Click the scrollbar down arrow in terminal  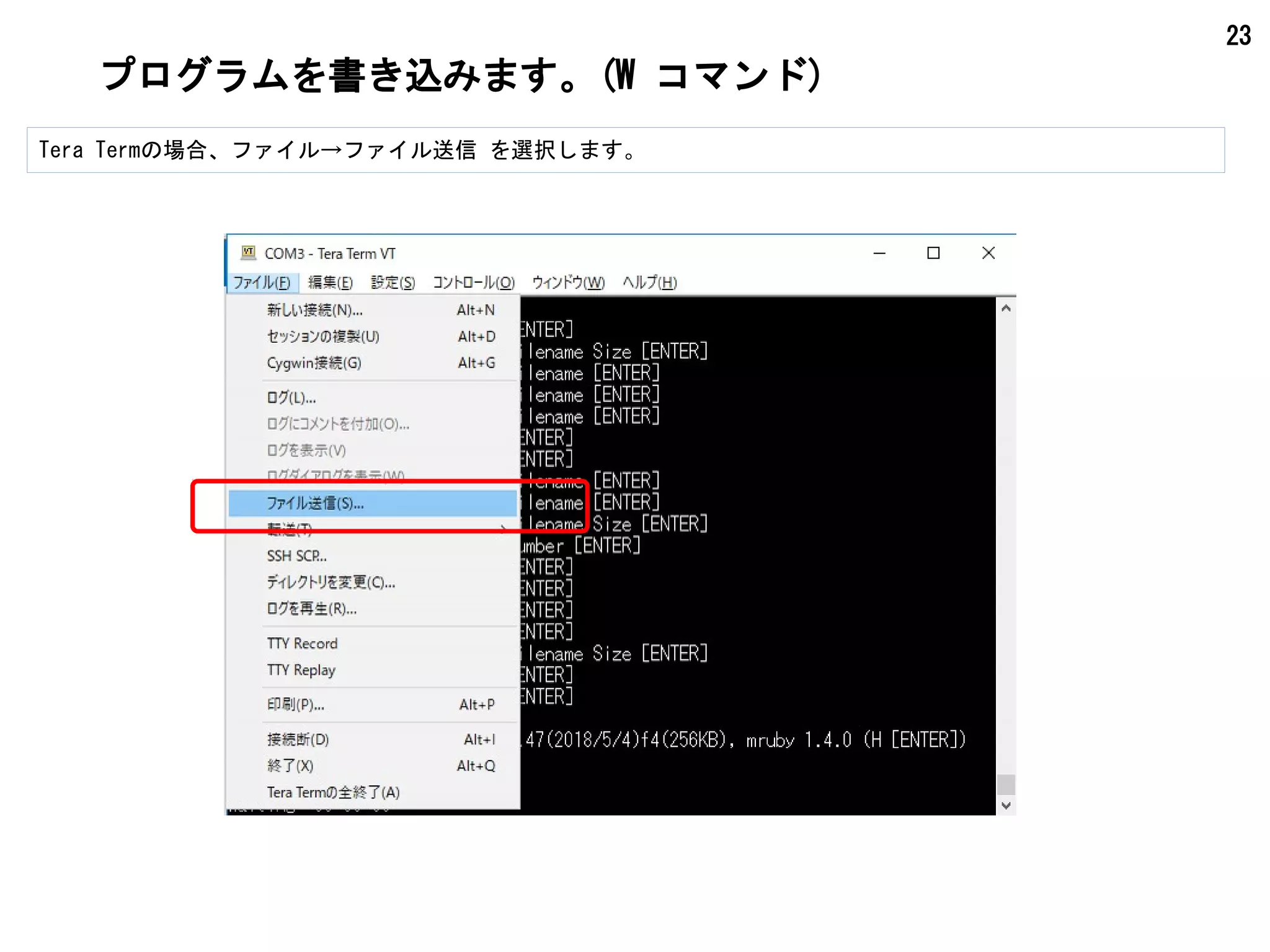[x=1006, y=805]
